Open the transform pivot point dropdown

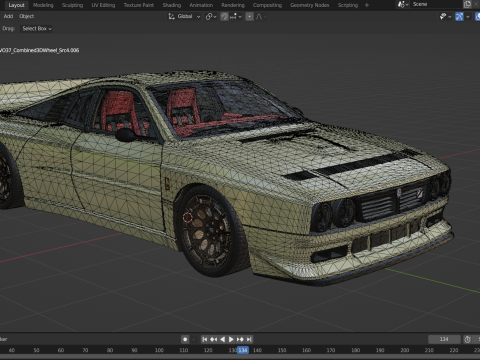pyautogui.click(x=211, y=16)
